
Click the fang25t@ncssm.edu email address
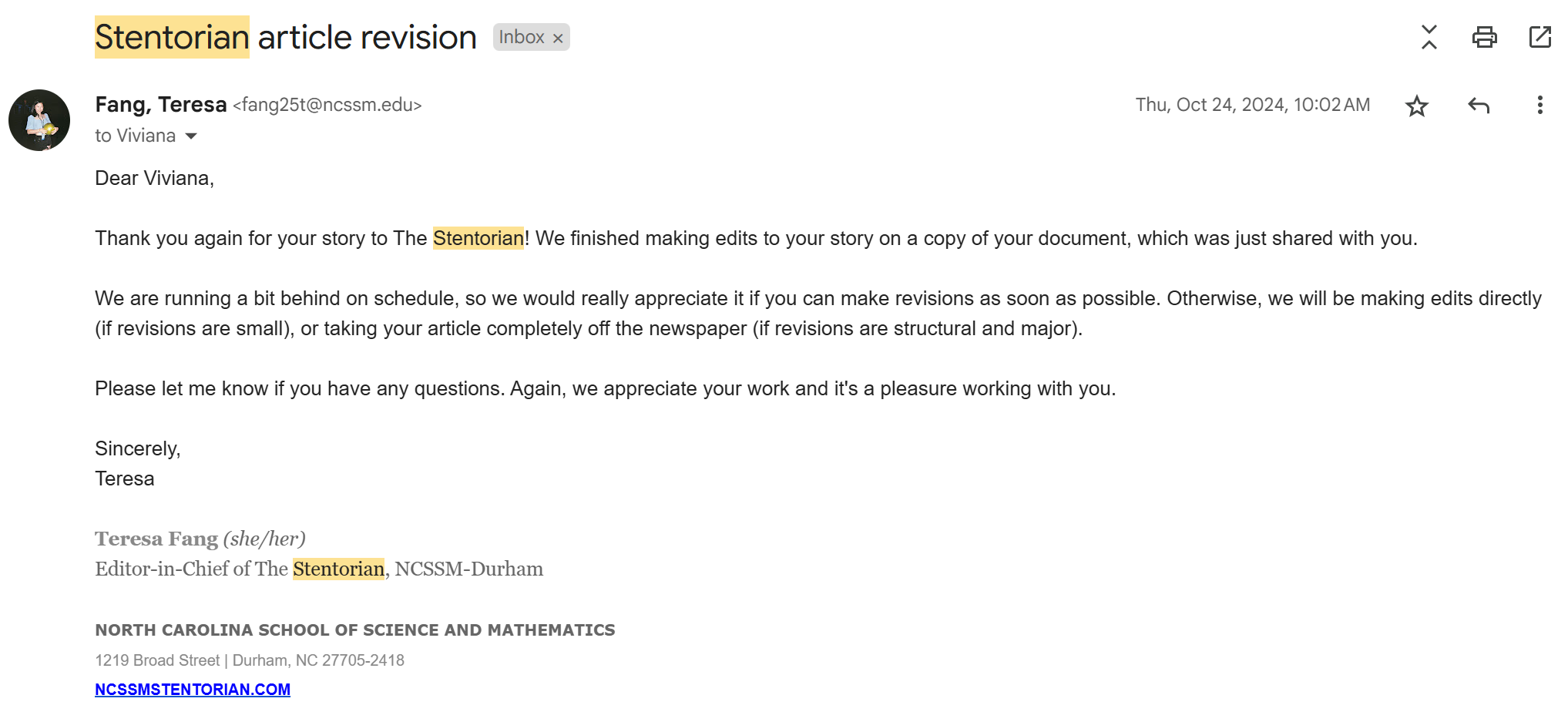(327, 105)
